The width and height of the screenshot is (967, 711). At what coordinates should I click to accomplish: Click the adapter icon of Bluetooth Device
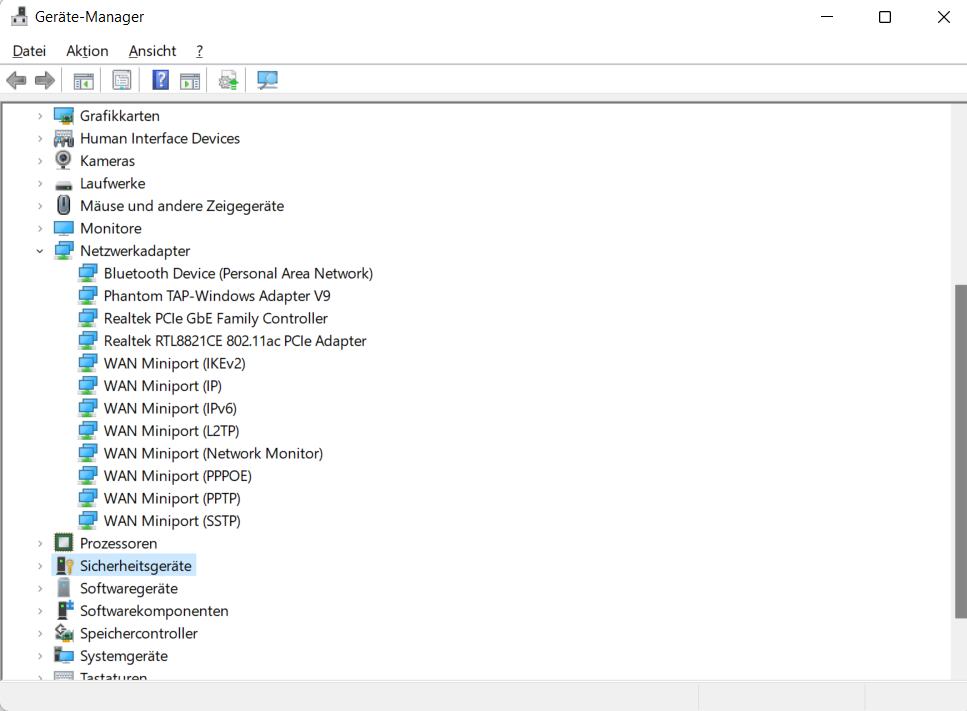click(88, 273)
